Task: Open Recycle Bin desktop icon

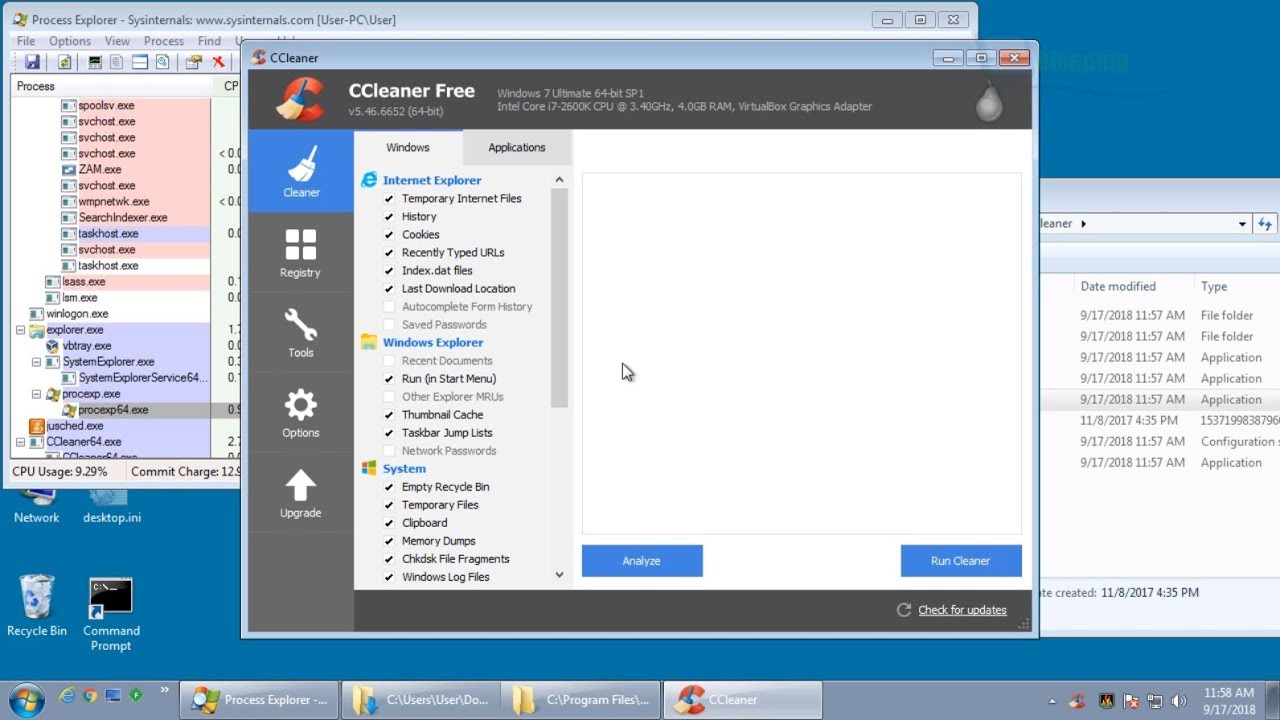Action: [x=37, y=606]
